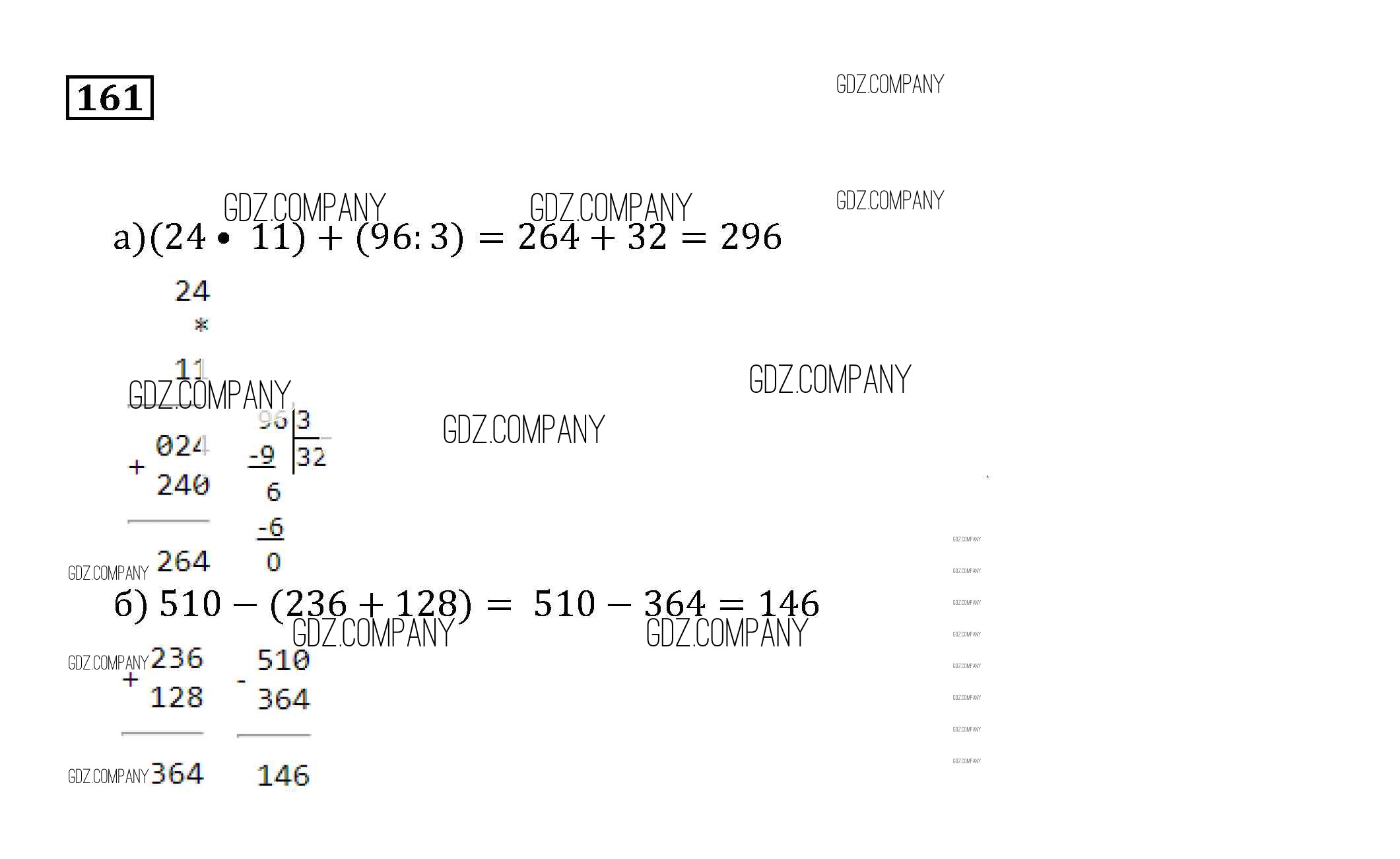Viewport: 1400px width, 859px height.
Task: Click the asterisk multiplication sign below 24
Action: [x=201, y=325]
